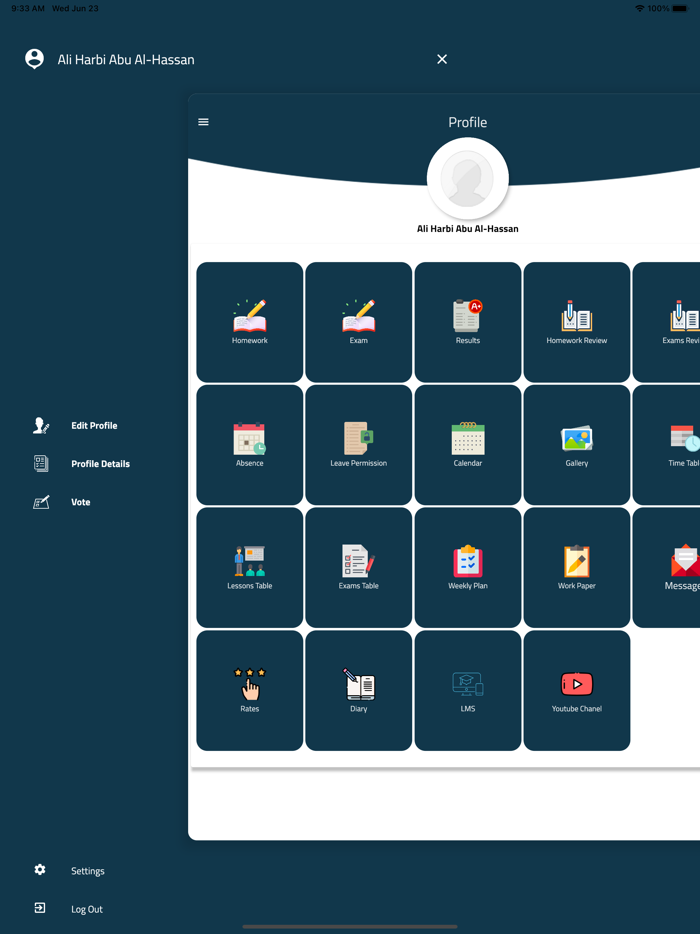Choose Vote from the side menu

(x=80, y=502)
